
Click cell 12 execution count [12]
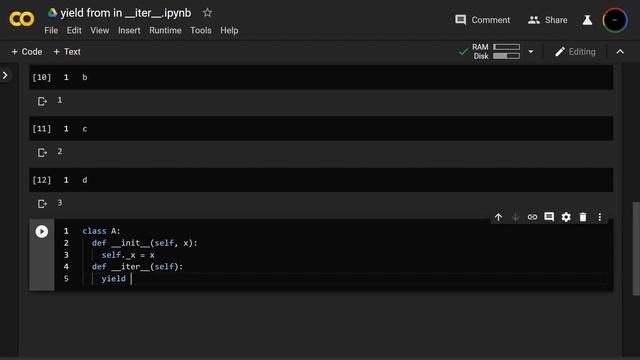42,180
